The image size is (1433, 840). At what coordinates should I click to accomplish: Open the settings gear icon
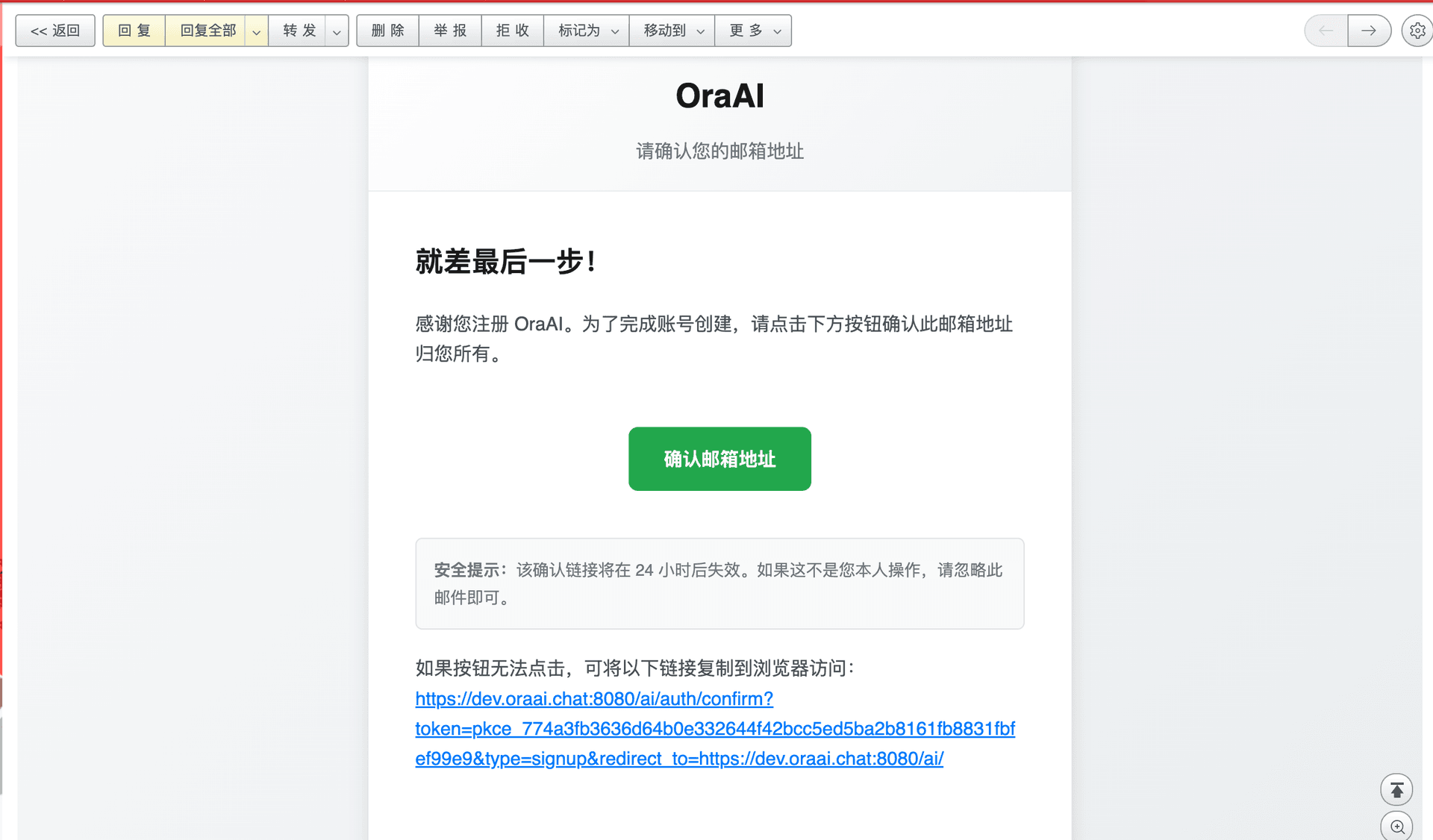click(x=1416, y=31)
